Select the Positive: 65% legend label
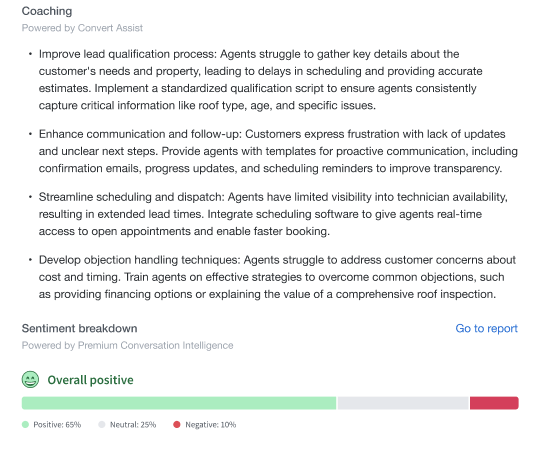Viewport: 543px width, 455px height. pos(57,425)
